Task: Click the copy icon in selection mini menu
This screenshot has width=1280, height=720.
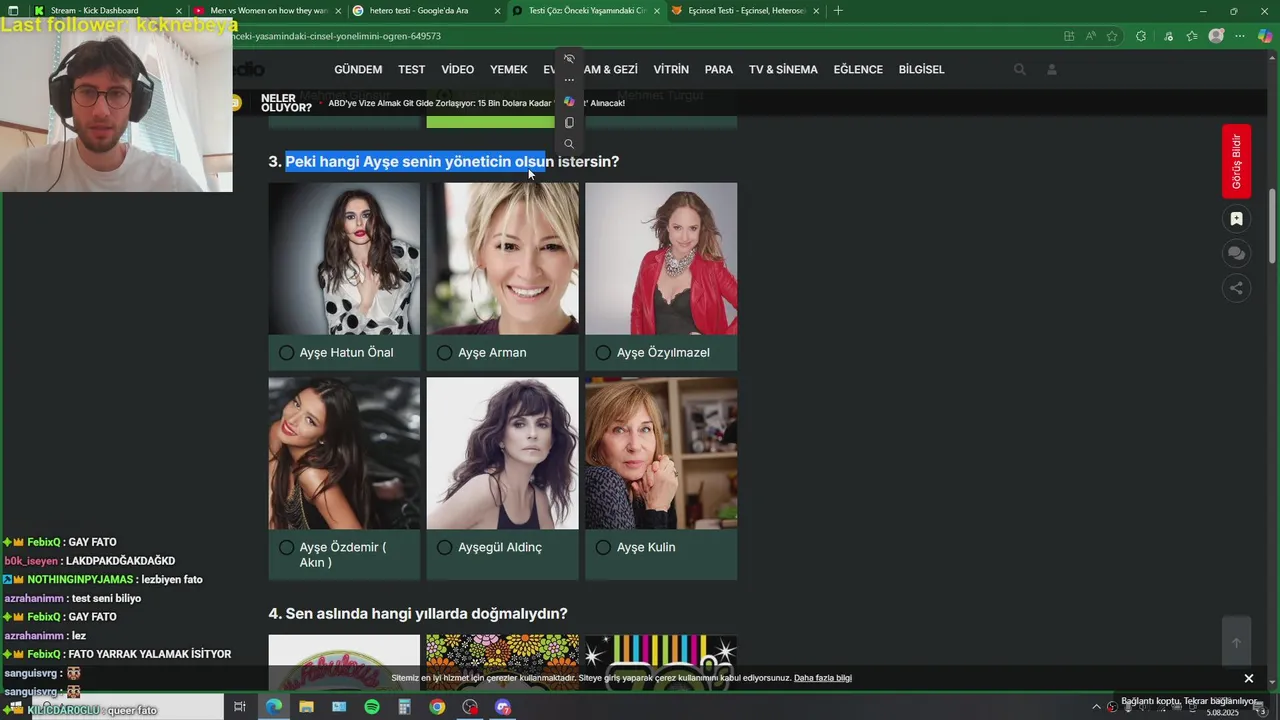Action: (x=569, y=123)
